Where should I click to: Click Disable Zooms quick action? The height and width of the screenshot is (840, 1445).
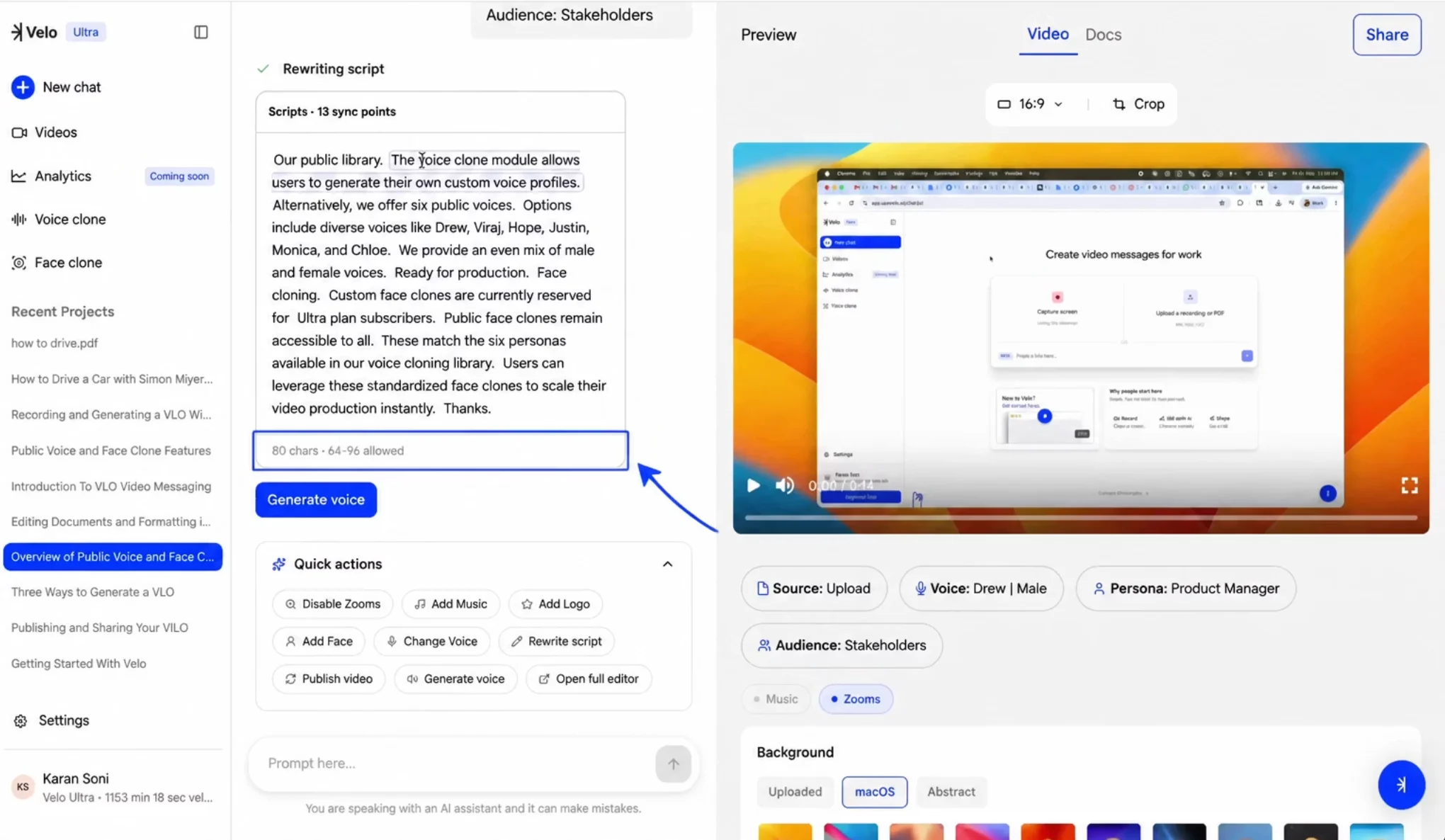pos(332,604)
